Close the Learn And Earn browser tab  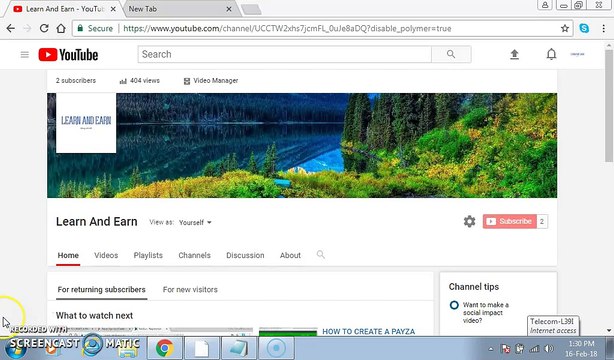point(113,9)
